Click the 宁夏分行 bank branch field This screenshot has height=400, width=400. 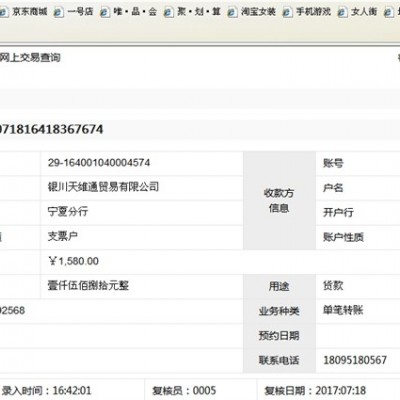coord(68,211)
